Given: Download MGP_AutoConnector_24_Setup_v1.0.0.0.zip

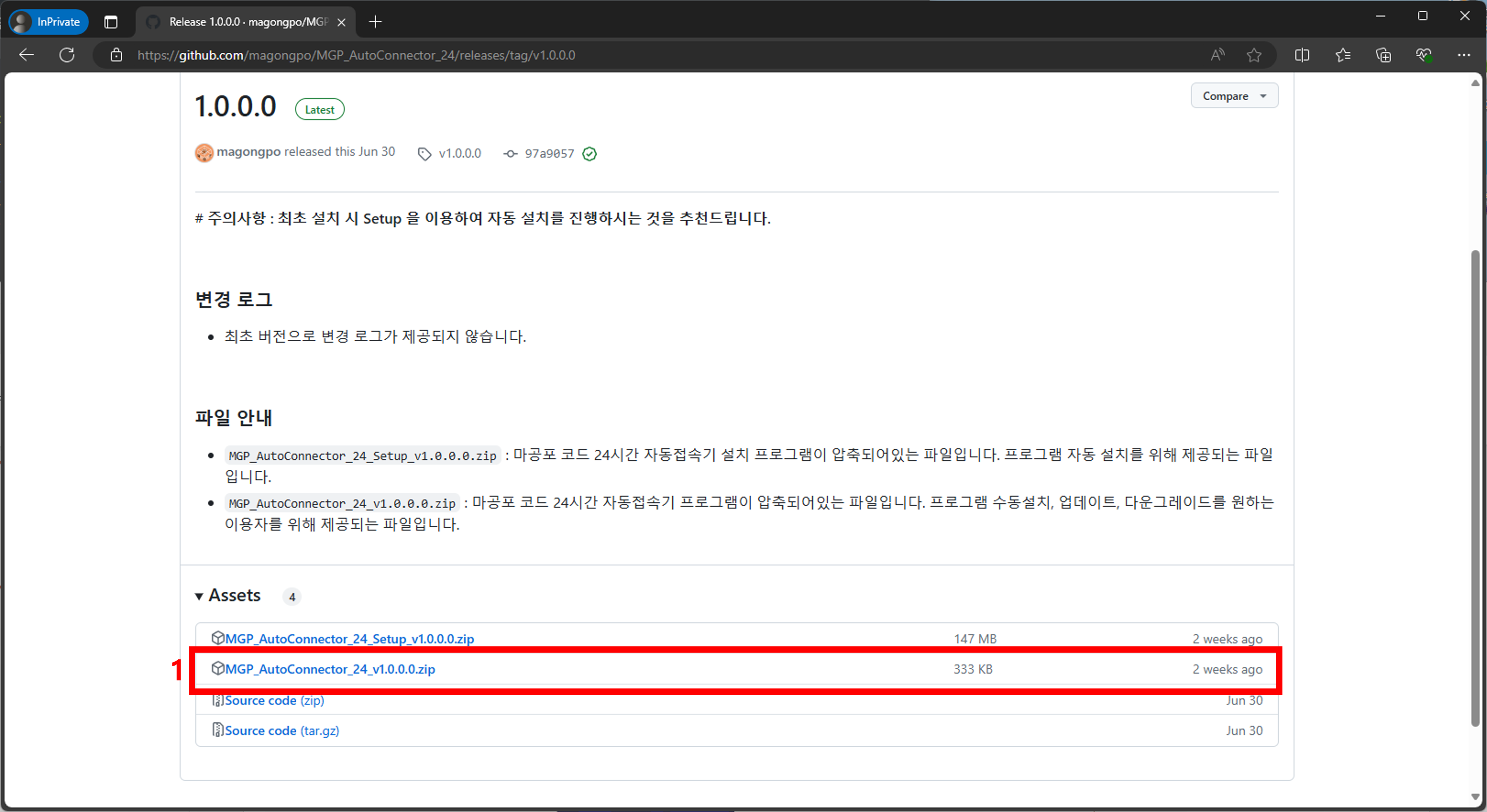Looking at the screenshot, I should [349, 639].
